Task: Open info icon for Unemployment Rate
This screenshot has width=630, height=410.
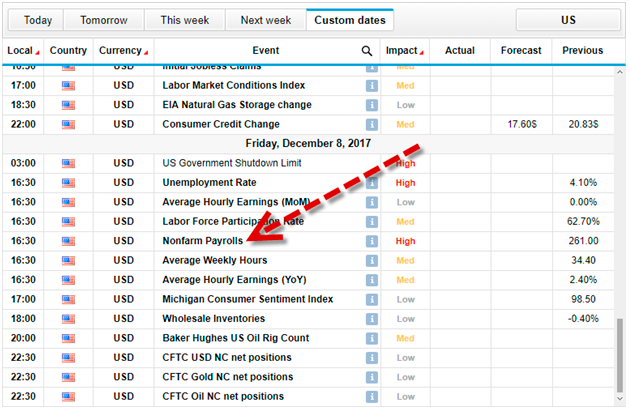Action: (x=372, y=183)
